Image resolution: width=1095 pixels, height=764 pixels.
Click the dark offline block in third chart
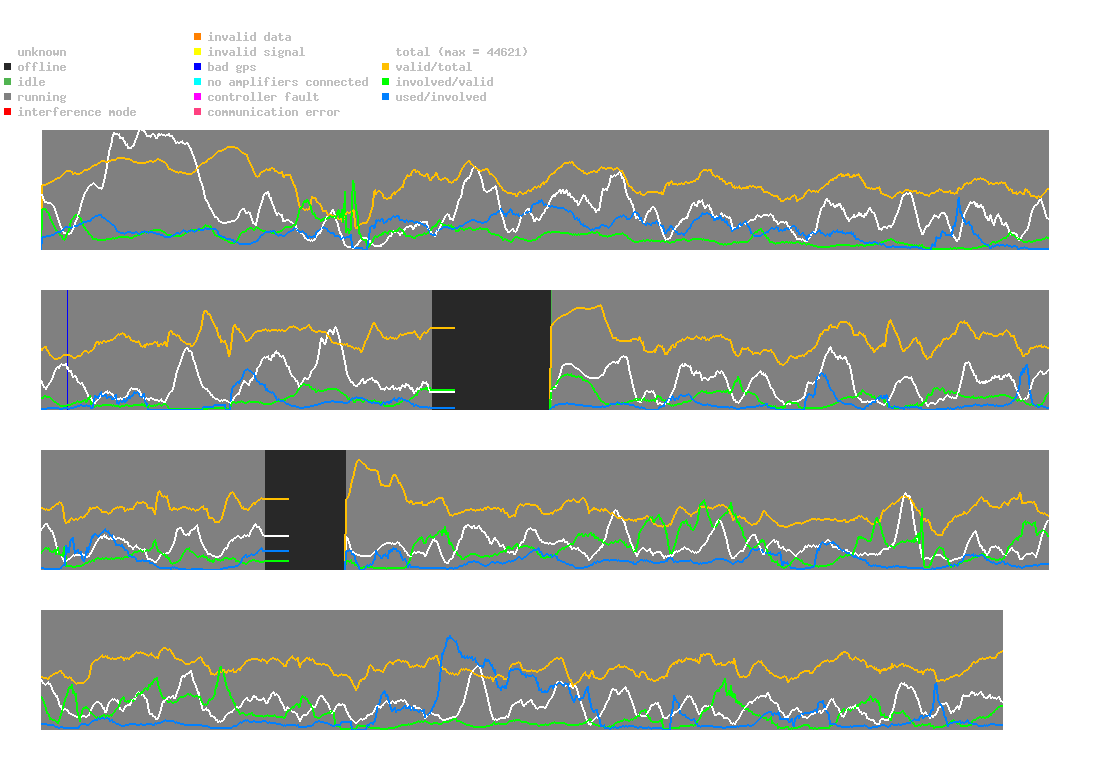(305, 510)
